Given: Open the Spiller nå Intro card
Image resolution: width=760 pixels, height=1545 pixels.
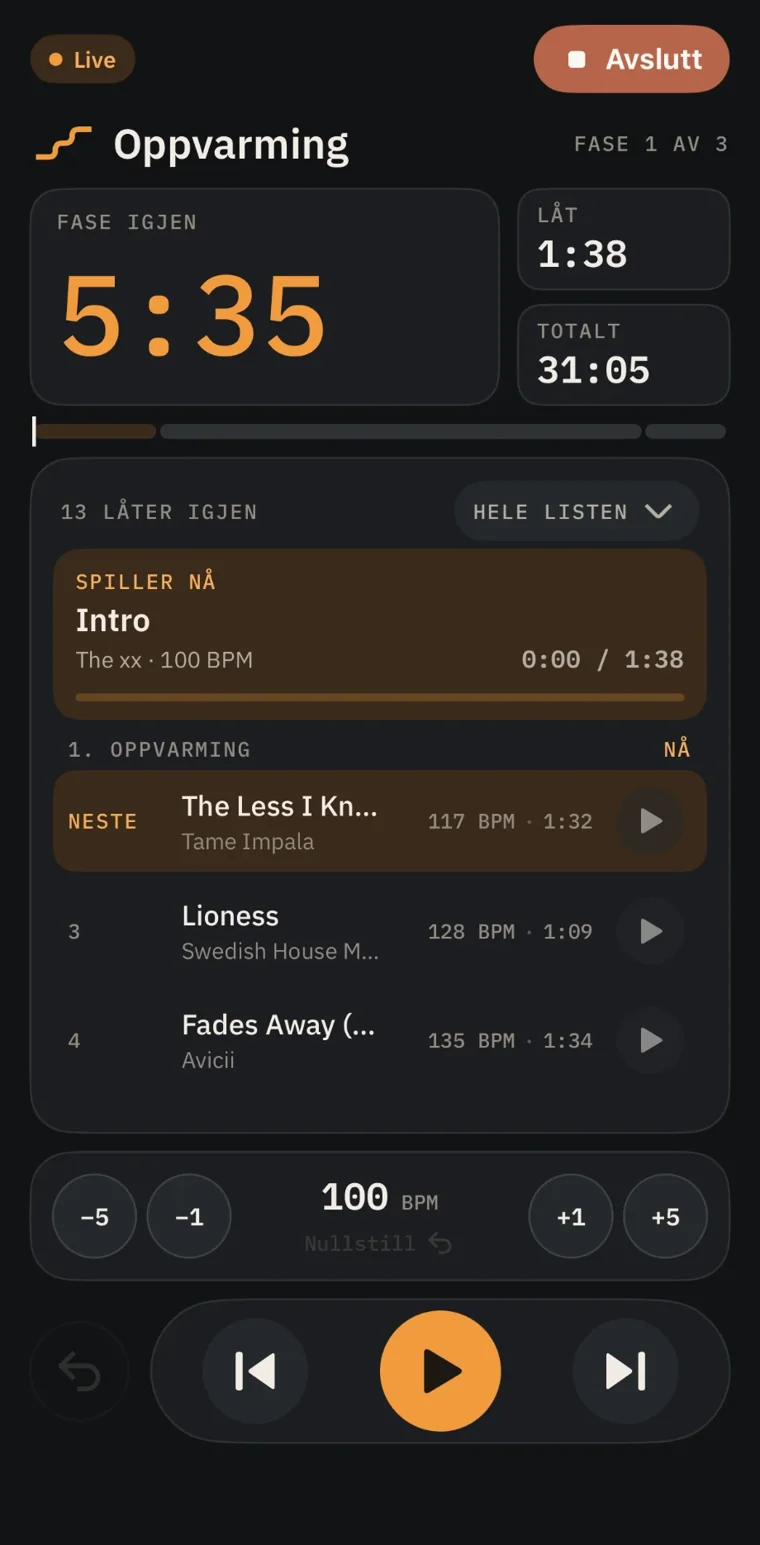Looking at the screenshot, I should (380, 634).
